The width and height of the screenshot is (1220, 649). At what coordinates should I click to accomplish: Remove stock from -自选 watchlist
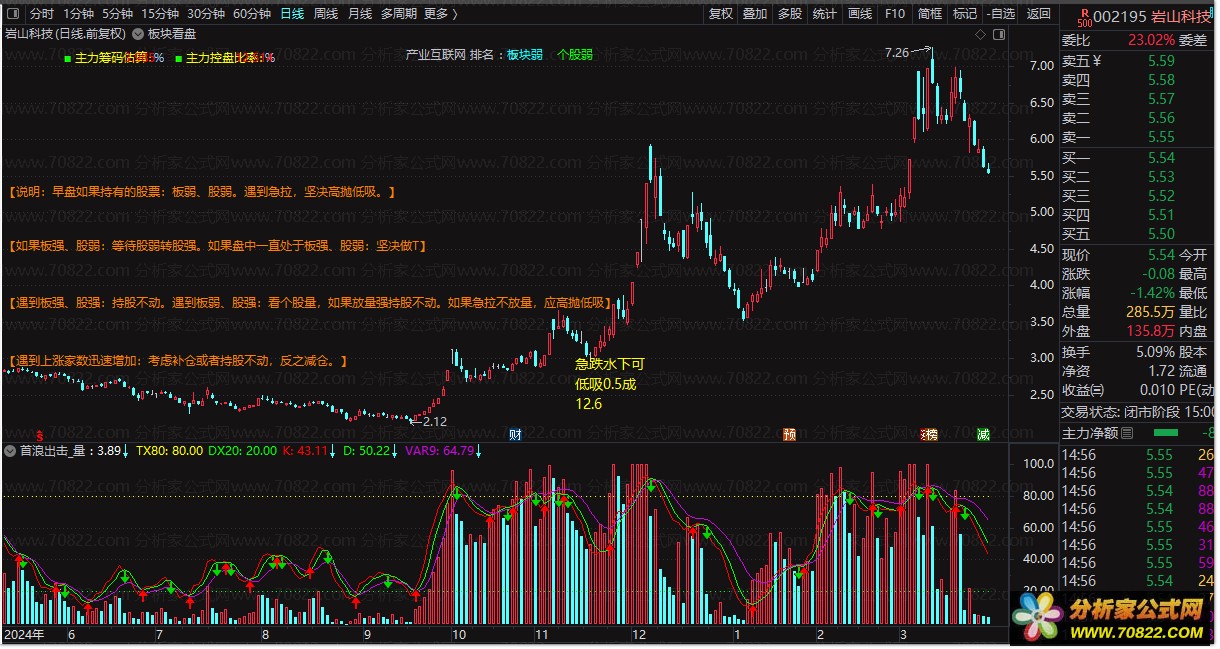pos(1001,14)
